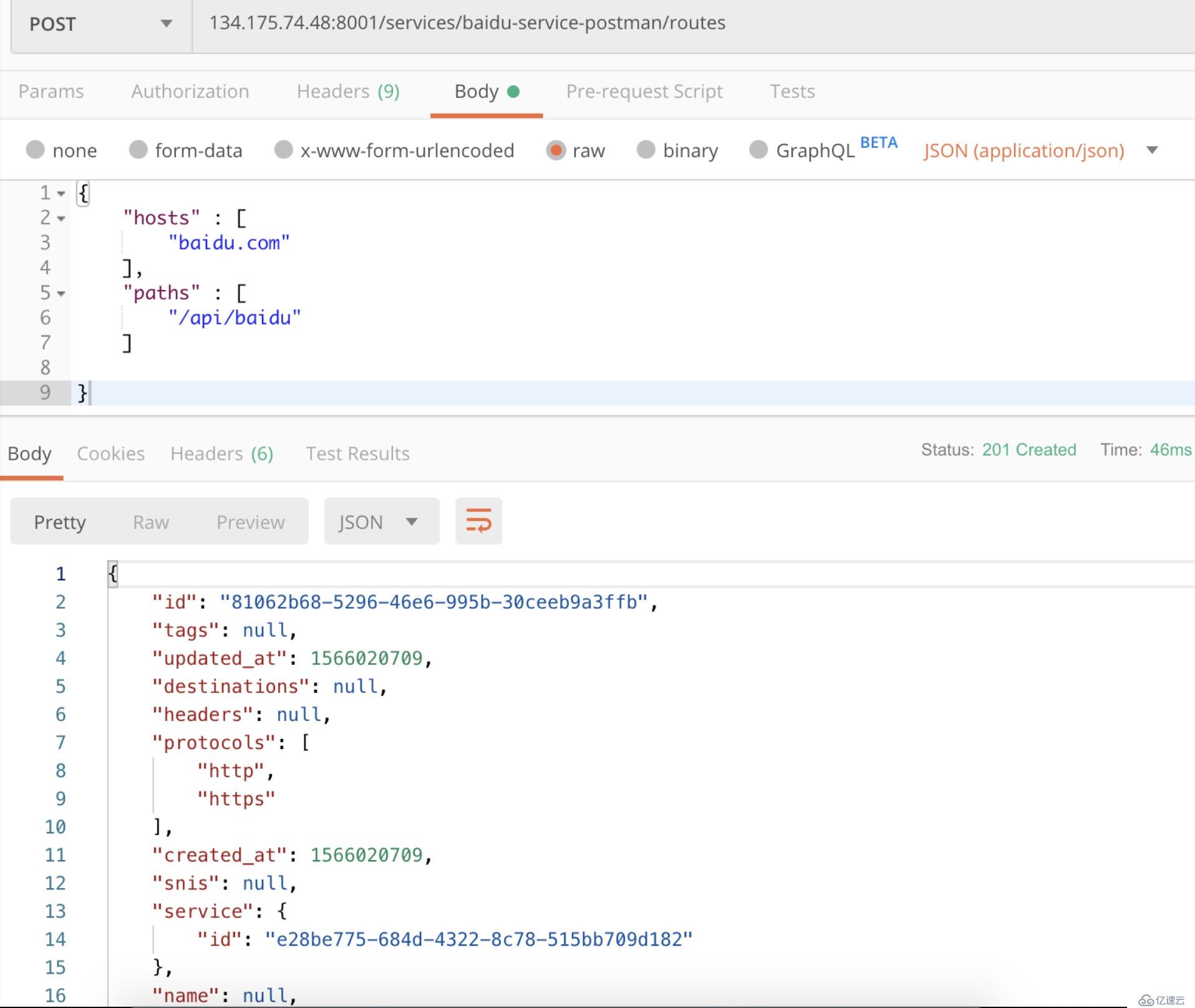Switch to the Tests tab

[792, 92]
